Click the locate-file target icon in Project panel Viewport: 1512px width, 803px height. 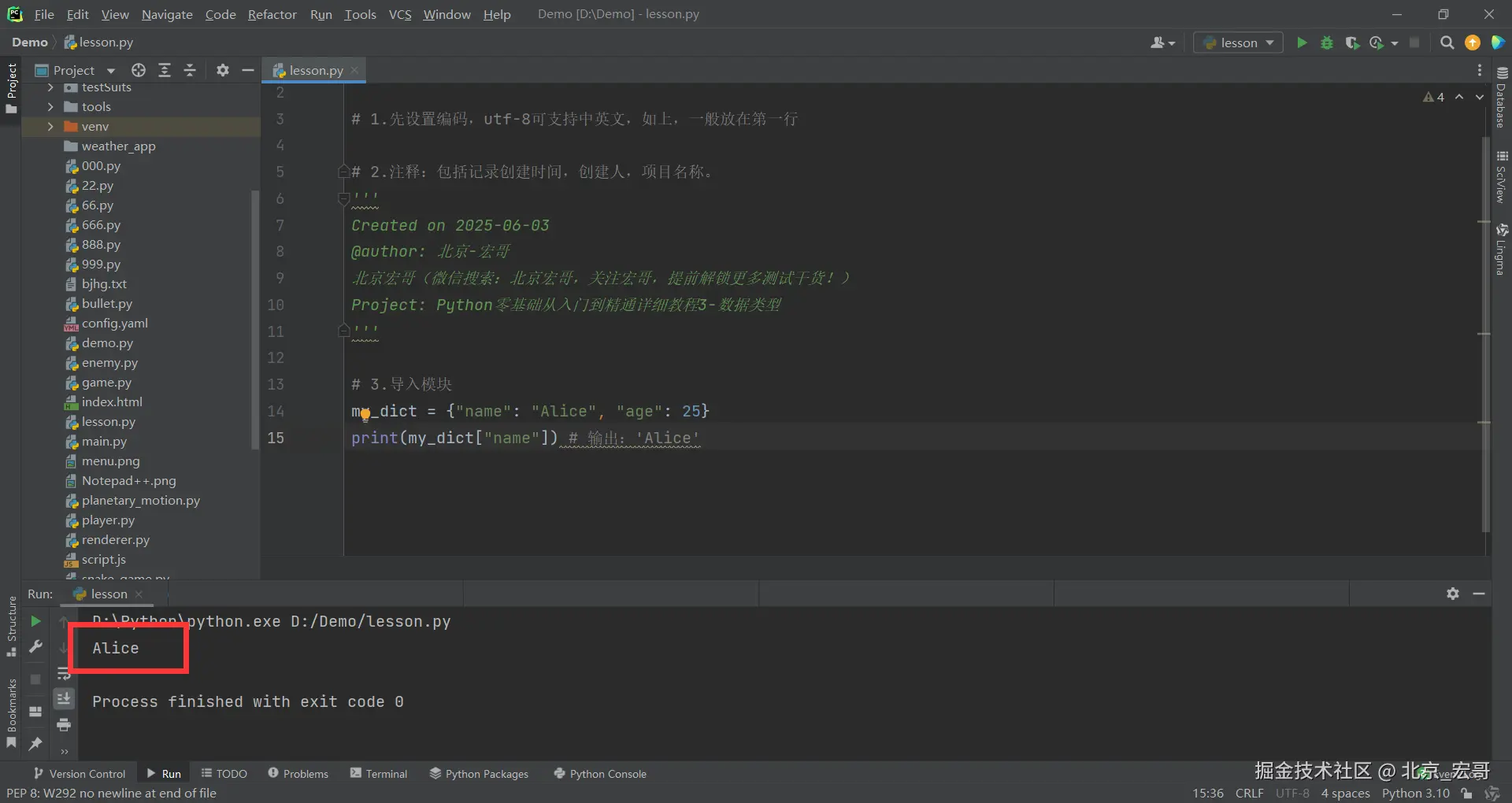coord(139,70)
